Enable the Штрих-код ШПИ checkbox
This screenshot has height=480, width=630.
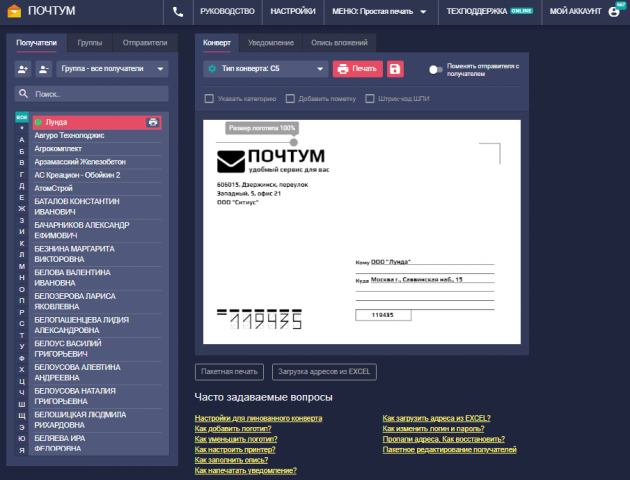pyautogui.click(x=370, y=98)
